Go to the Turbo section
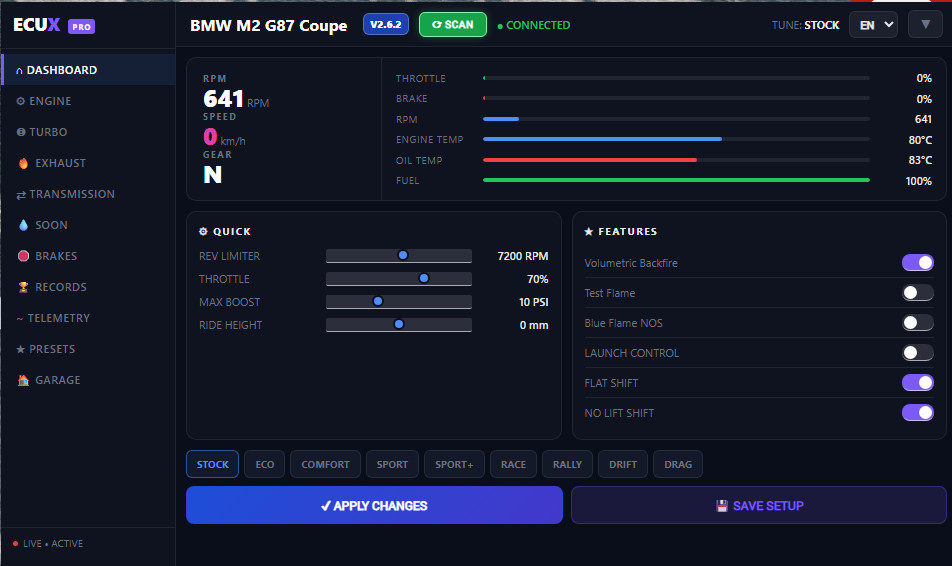Screen dimensions: 952x566 (89, 132)
